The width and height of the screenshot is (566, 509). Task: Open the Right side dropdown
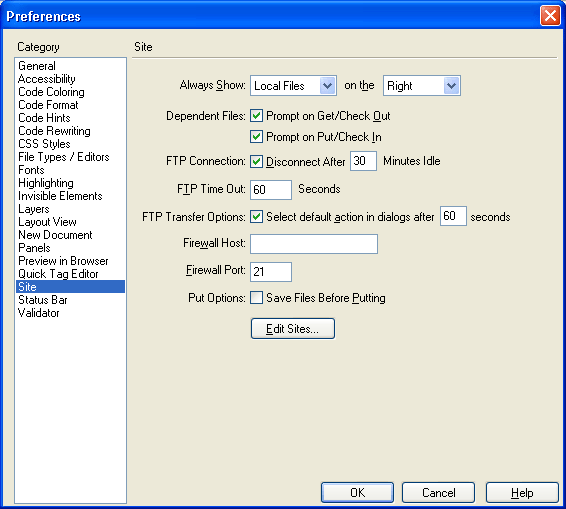coord(422,86)
